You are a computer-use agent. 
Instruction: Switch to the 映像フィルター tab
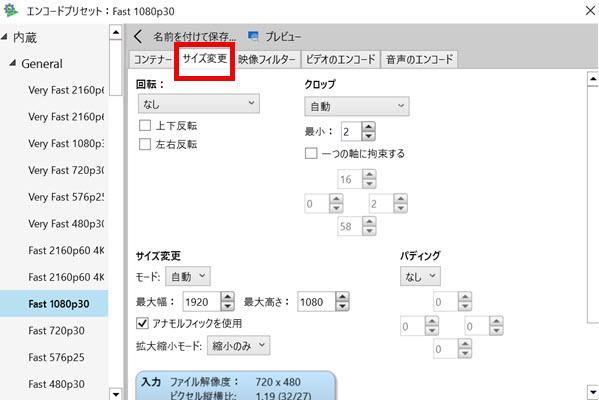click(267, 60)
